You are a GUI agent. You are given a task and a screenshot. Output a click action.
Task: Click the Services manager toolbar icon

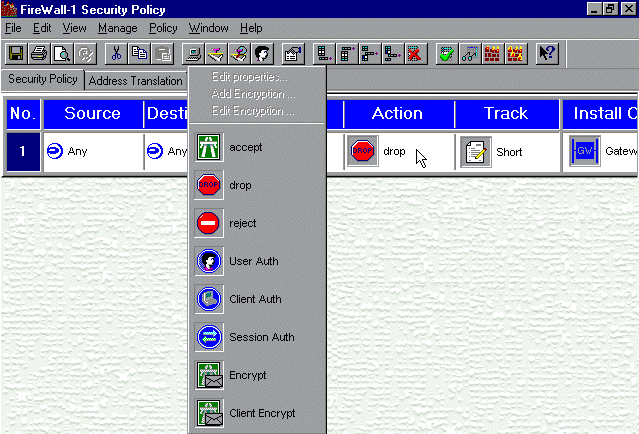(x=216, y=53)
